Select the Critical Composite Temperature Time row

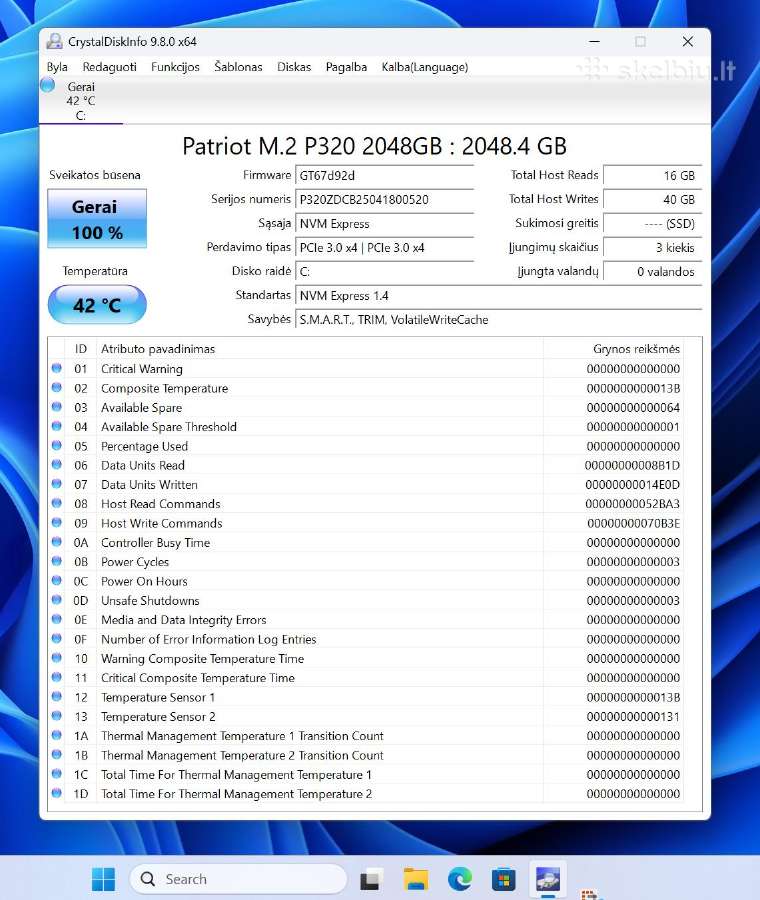click(366, 678)
